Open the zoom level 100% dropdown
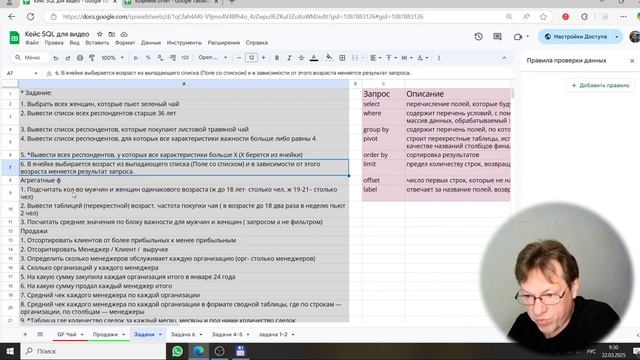 pos(112,58)
